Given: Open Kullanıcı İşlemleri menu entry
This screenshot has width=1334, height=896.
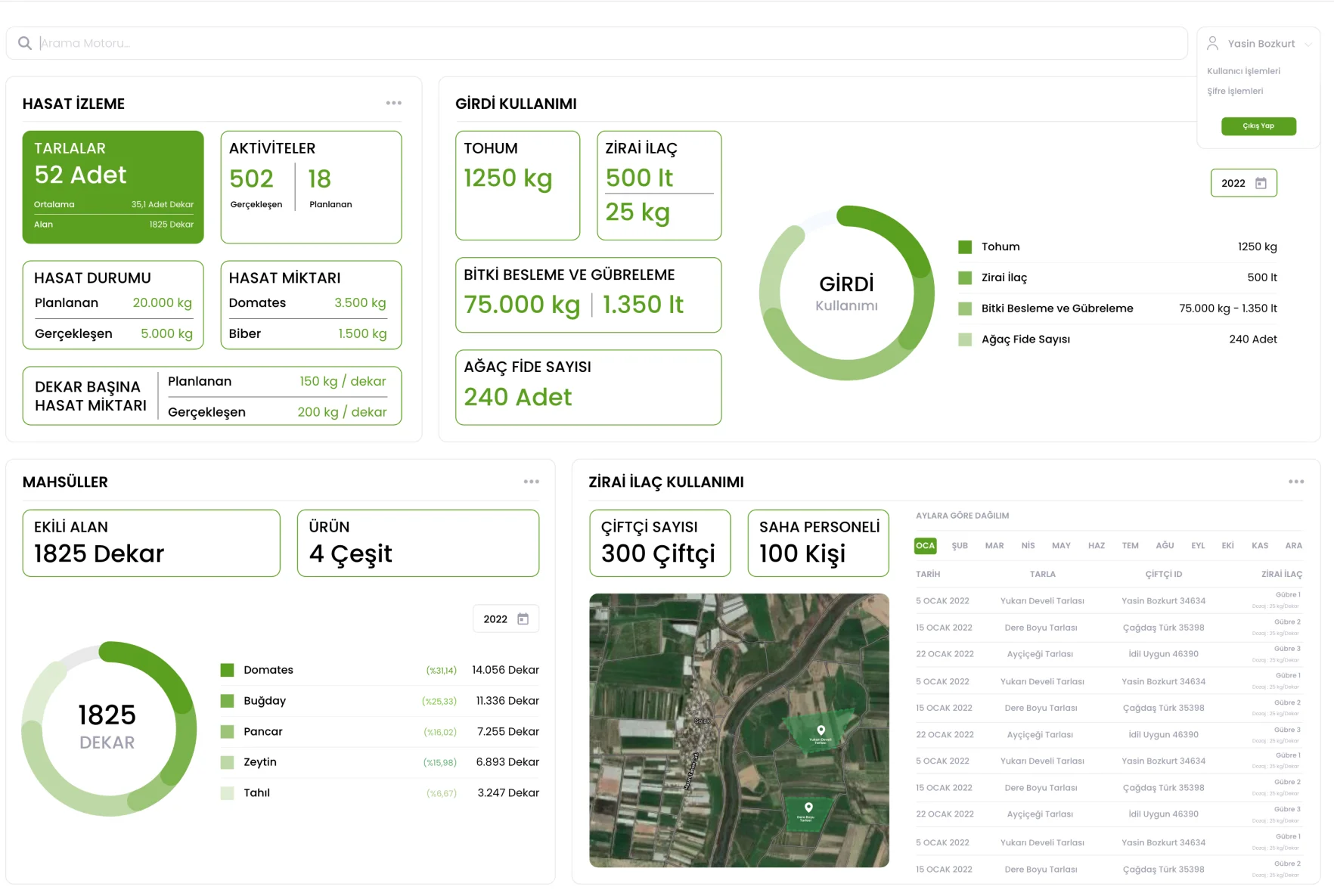Looking at the screenshot, I should 1243,71.
